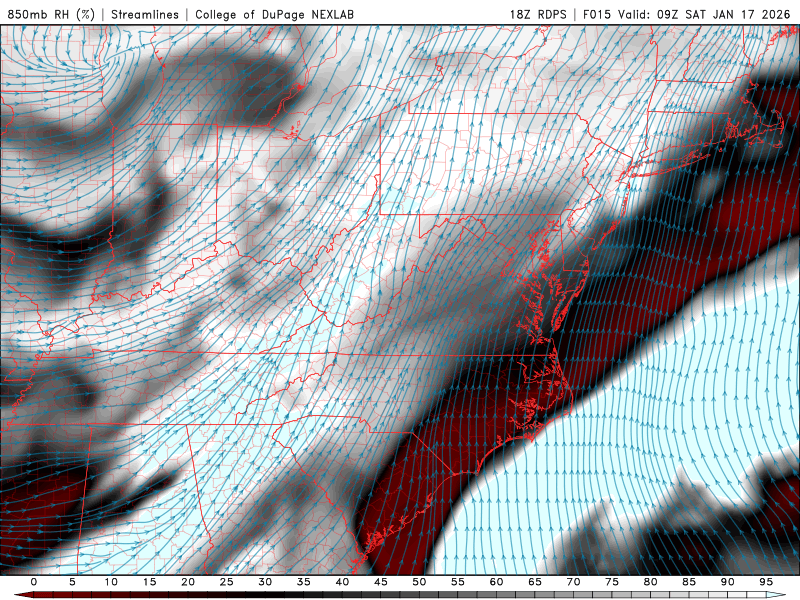Click the '50' label on color scale
The height and width of the screenshot is (600, 800).
tap(419, 582)
